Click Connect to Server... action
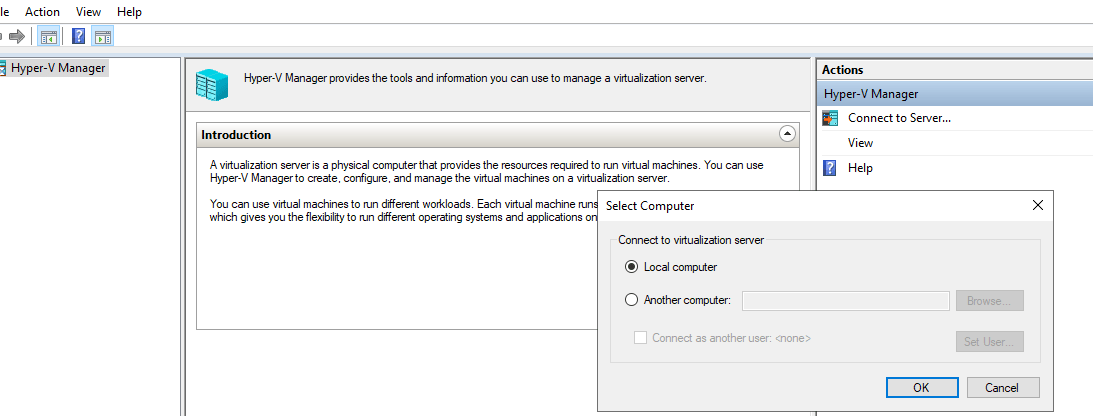The height and width of the screenshot is (416, 1093). click(x=899, y=118)
